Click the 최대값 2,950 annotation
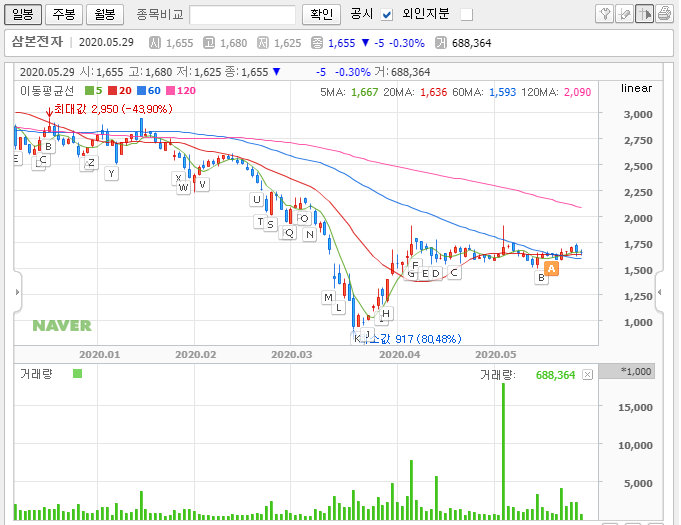Screen dimensions: 681x525 point(113,109)
